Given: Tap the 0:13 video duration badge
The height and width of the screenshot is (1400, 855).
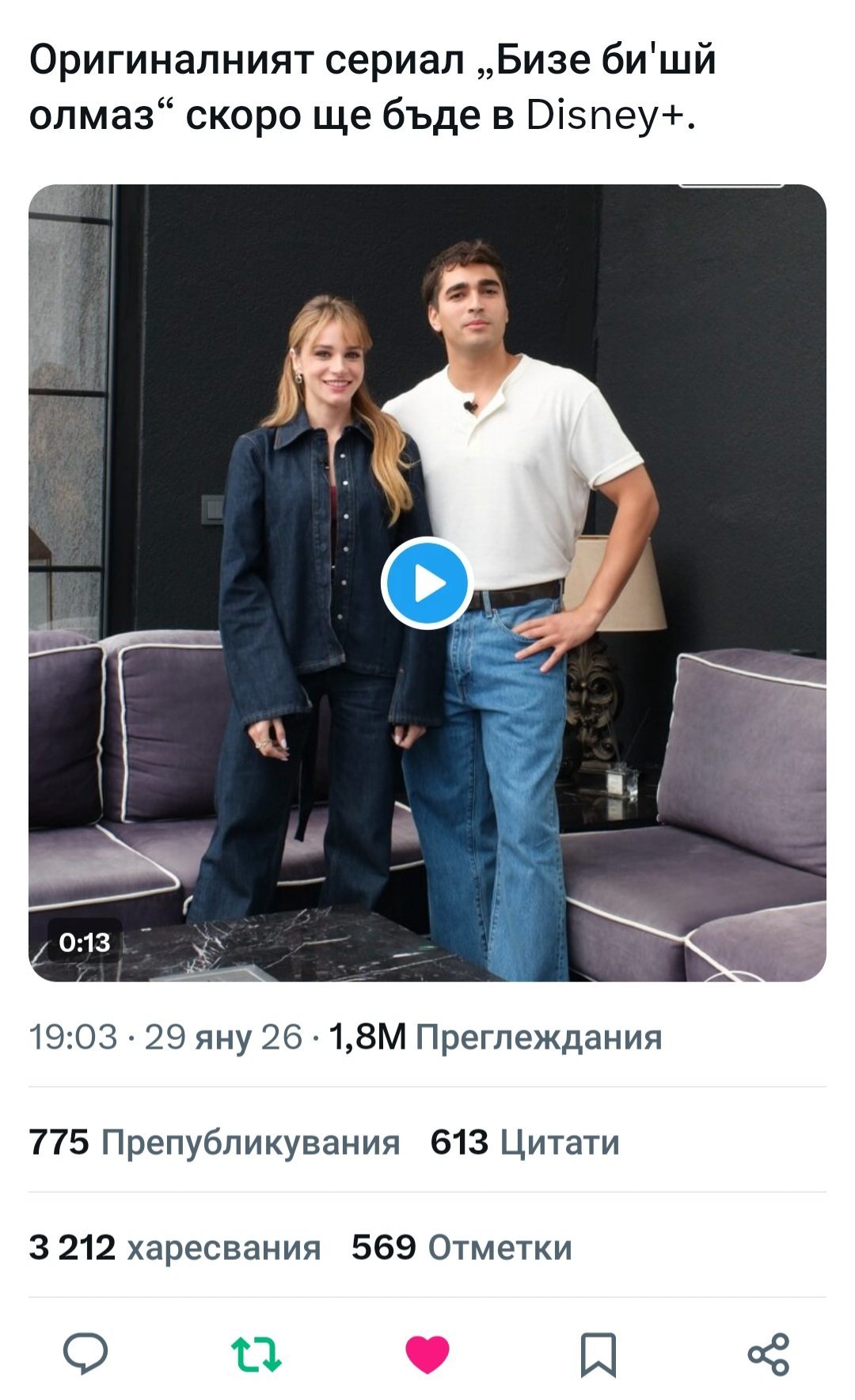Looking at the screenshot, I should 85,942.
